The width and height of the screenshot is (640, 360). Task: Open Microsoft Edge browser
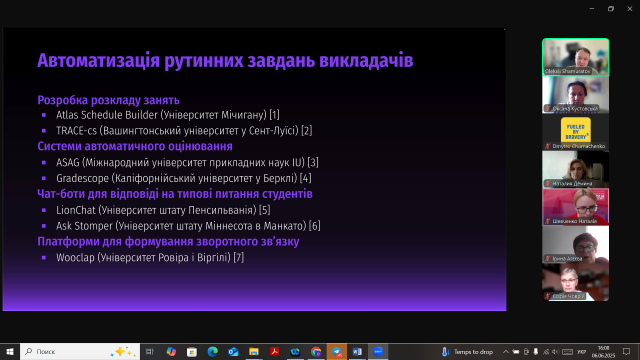point(212,351)
